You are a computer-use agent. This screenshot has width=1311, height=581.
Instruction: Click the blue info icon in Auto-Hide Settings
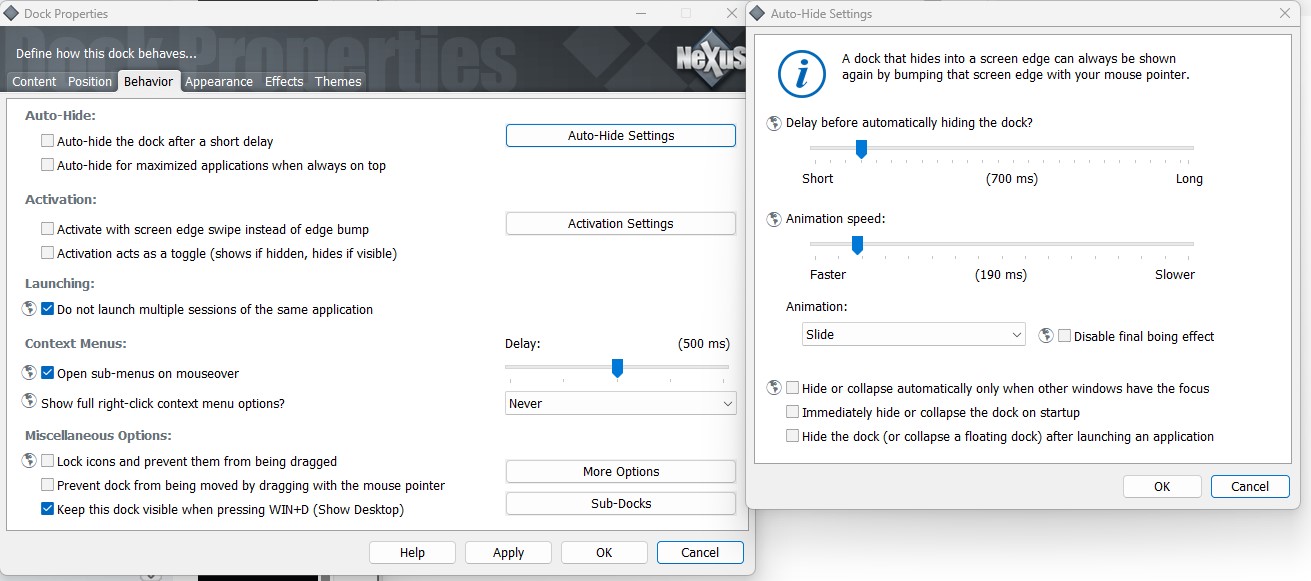(x=801, y=74)
